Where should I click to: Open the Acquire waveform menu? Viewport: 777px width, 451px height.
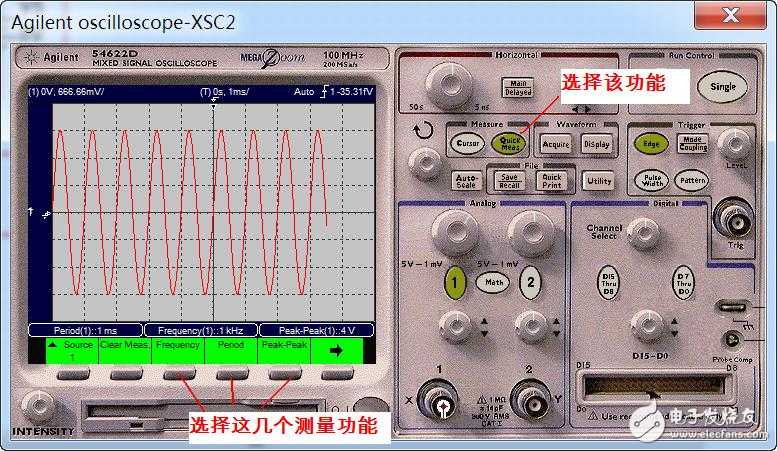tap(556, 144)
